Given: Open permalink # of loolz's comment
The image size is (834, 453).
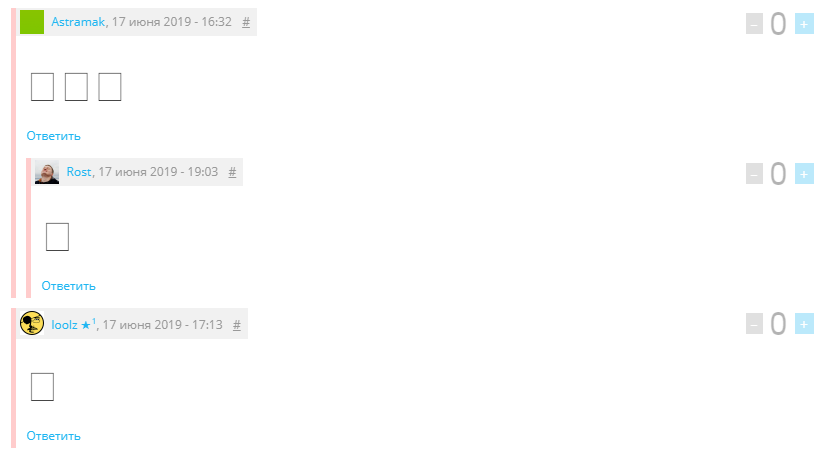Looking at the screenshot, I should click(237, 325).
